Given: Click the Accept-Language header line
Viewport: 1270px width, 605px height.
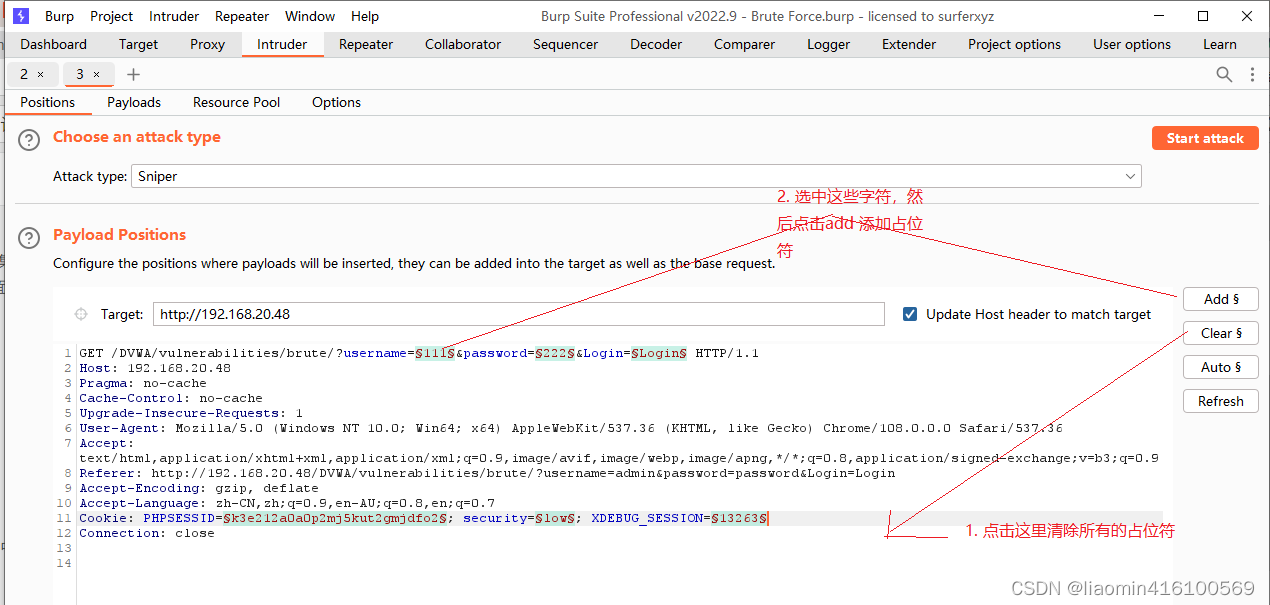Looking at the screenshot, I should coord(287,503).
